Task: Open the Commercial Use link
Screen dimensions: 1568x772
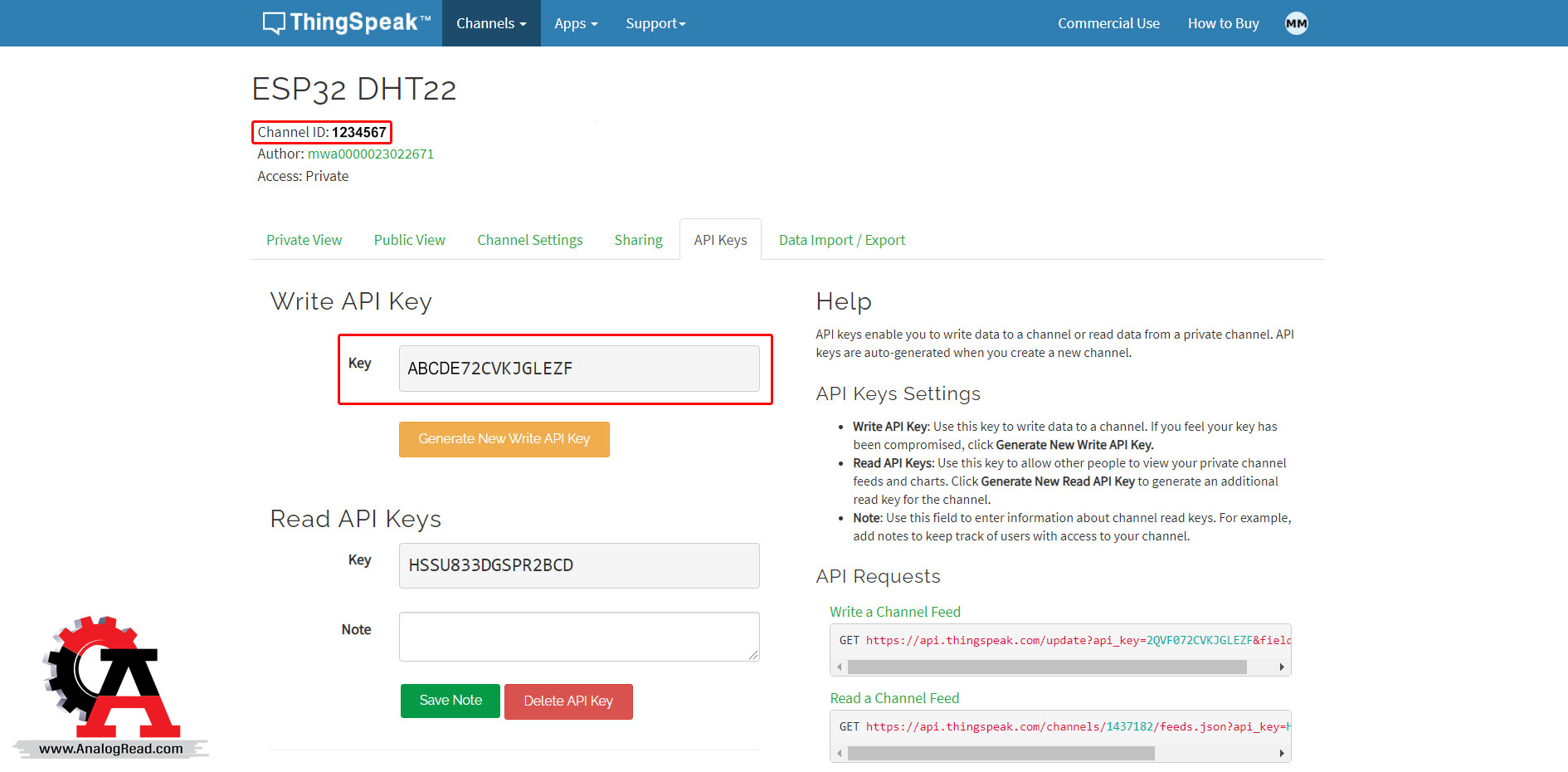Action: coord(1108,23)
